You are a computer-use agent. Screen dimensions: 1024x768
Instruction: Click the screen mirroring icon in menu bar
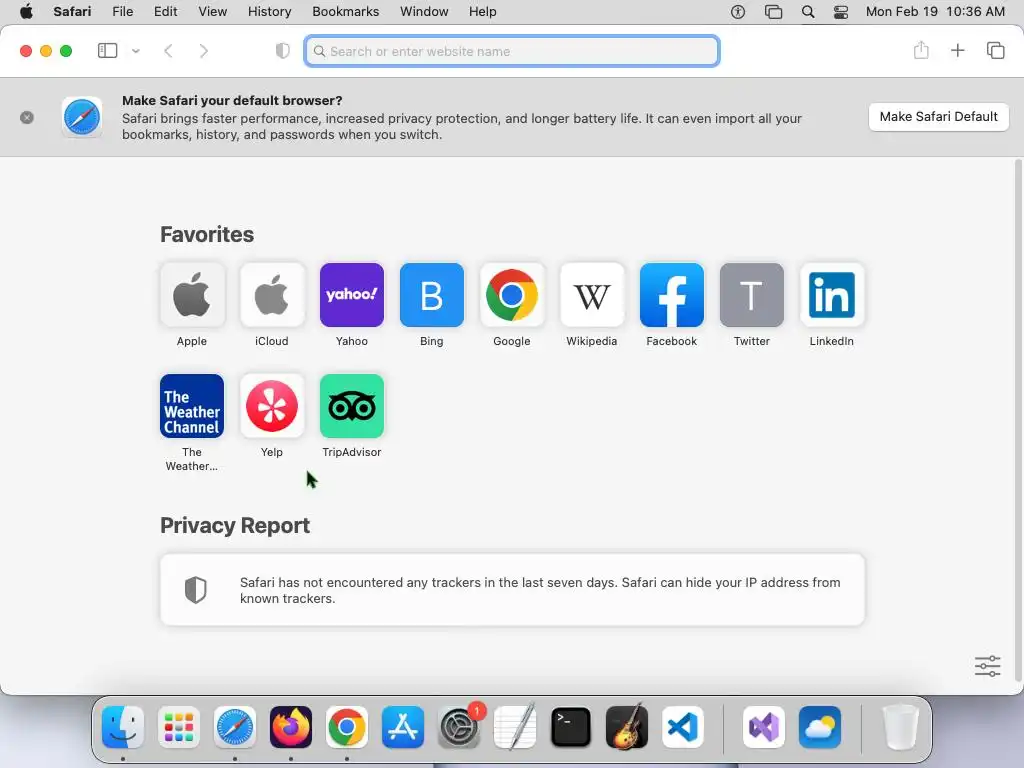pos(773,12)
